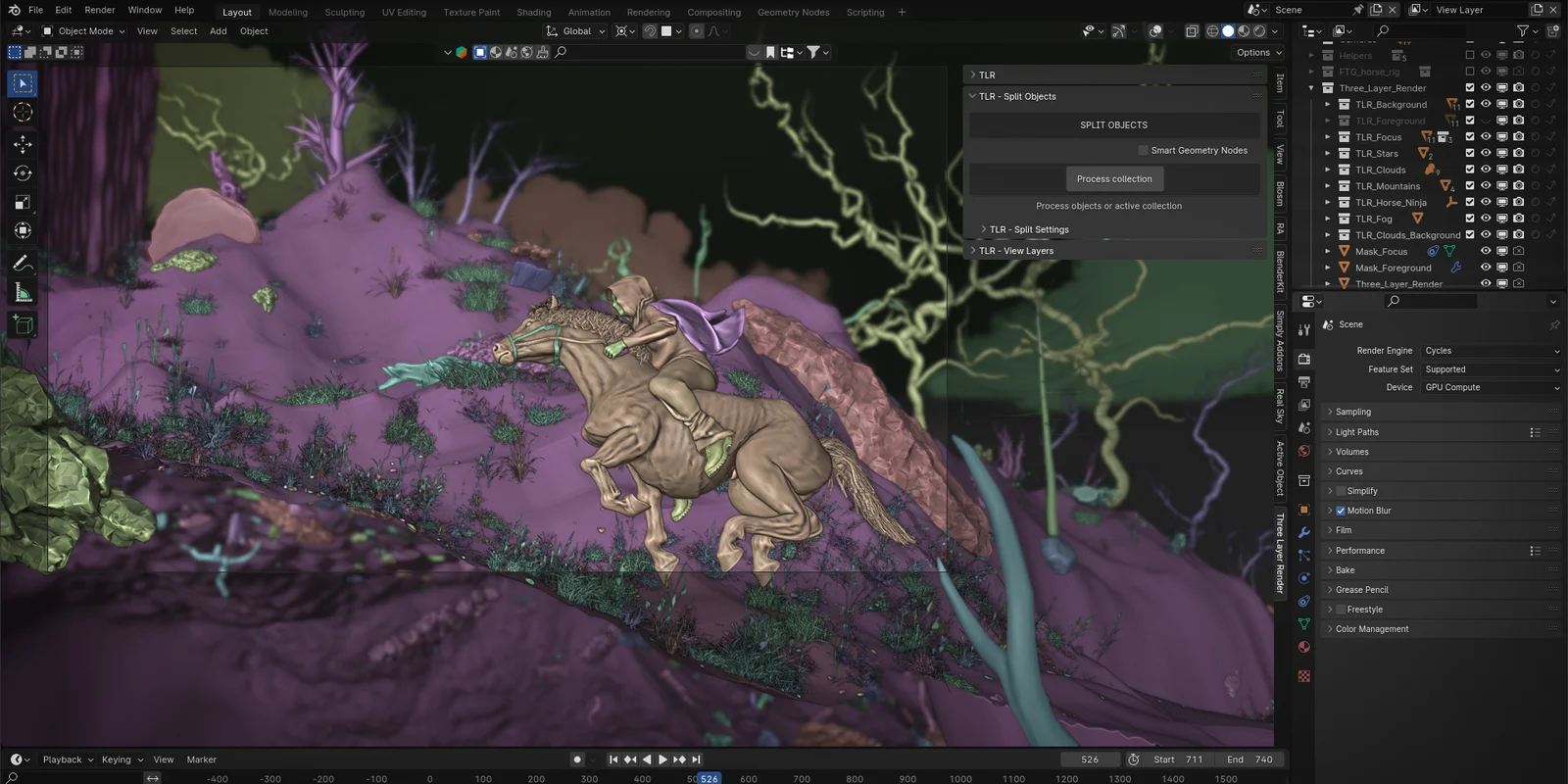The width and height of the screenshot is (1568, 784).
Task: Open the Device GPU Compute dropdown
Action: click(x=1491, y=387)
